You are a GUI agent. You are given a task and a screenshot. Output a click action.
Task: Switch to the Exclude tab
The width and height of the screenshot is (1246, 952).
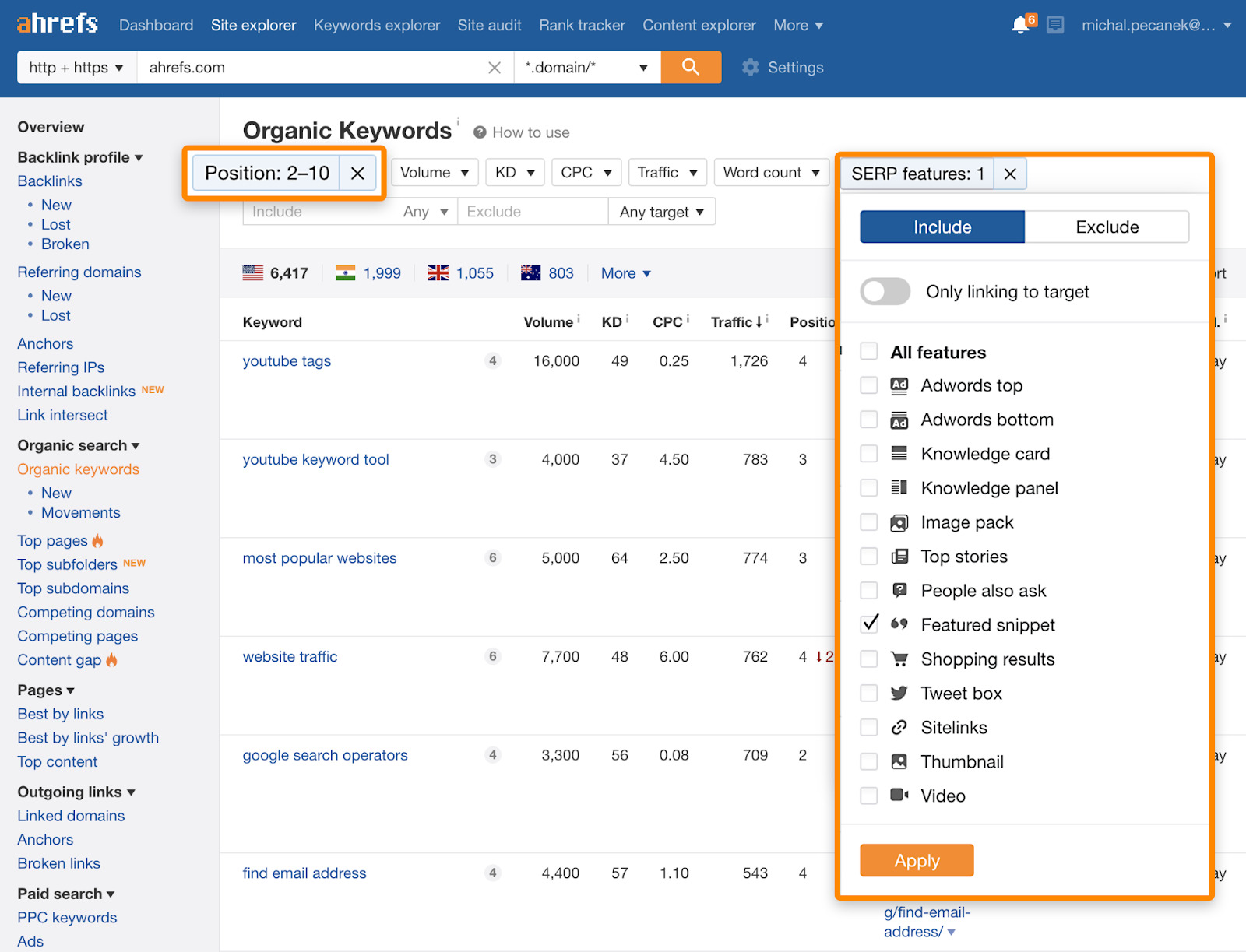point(1107,227)
